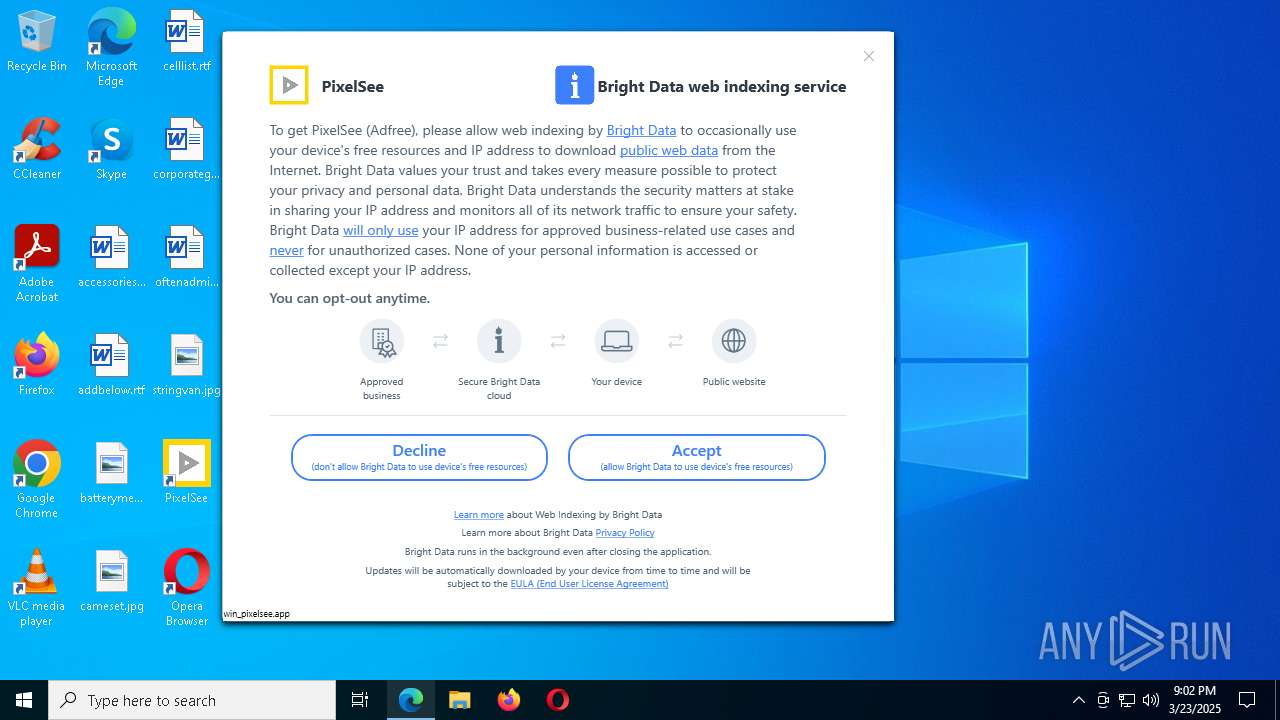Viewport: 1280px width, 720px height.
Task: Select the accessories... document on desktop
Action: point(111,258)
